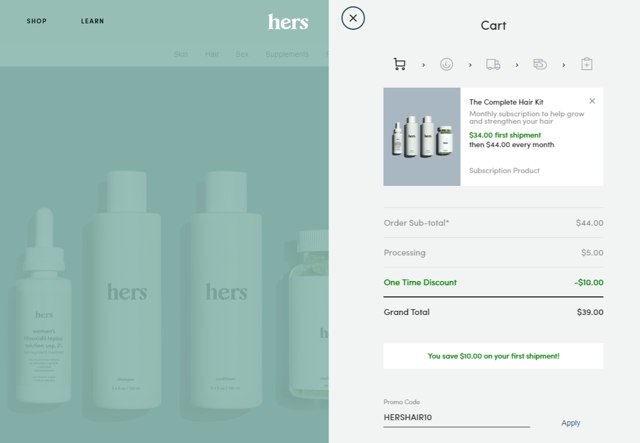Click the Complete Hair Kit product thumbnail
Viewport: 640px width, 443px height.
pos(422,137)
